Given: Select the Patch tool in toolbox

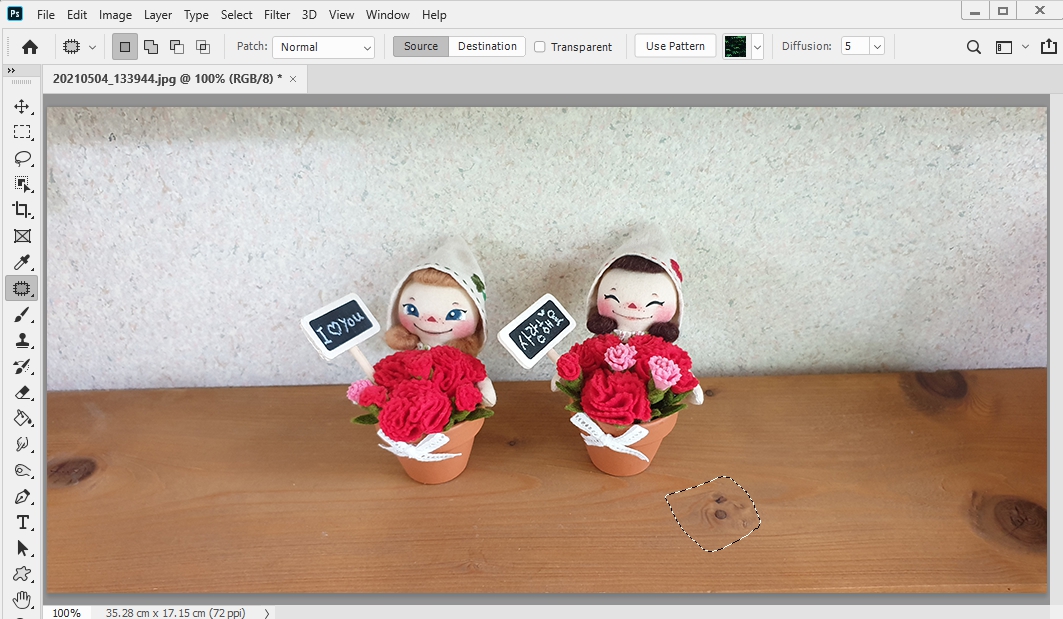Looking at the screenshot, I should coord(22,288).
